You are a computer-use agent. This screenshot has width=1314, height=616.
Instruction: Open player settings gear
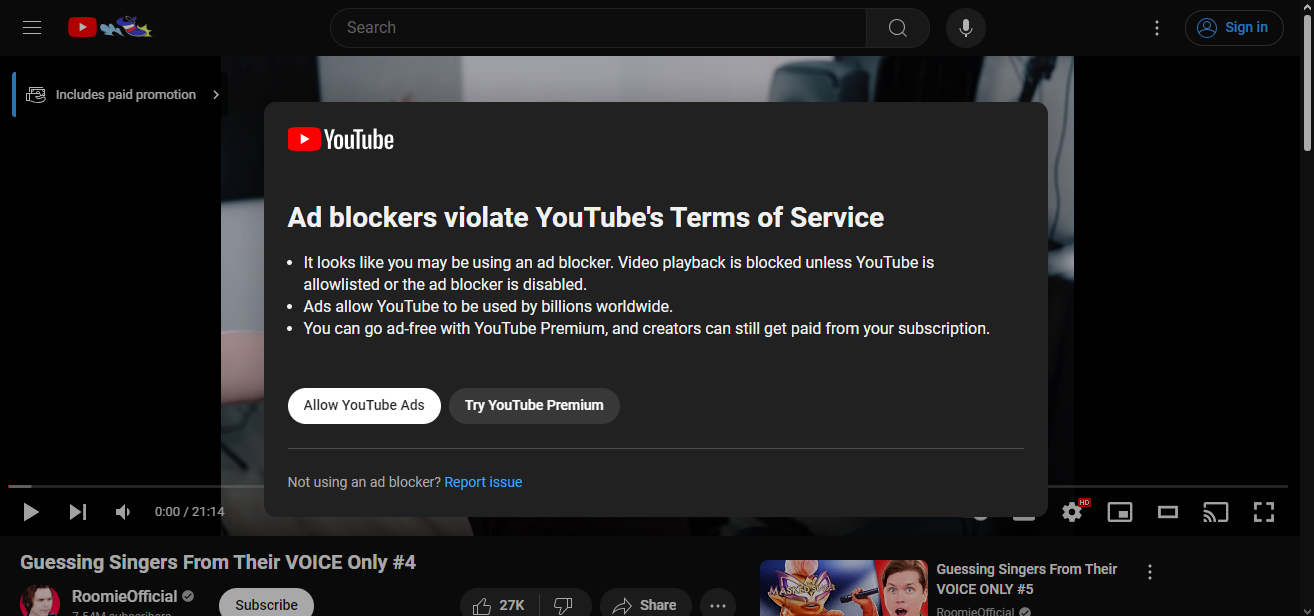point(1073,512)
